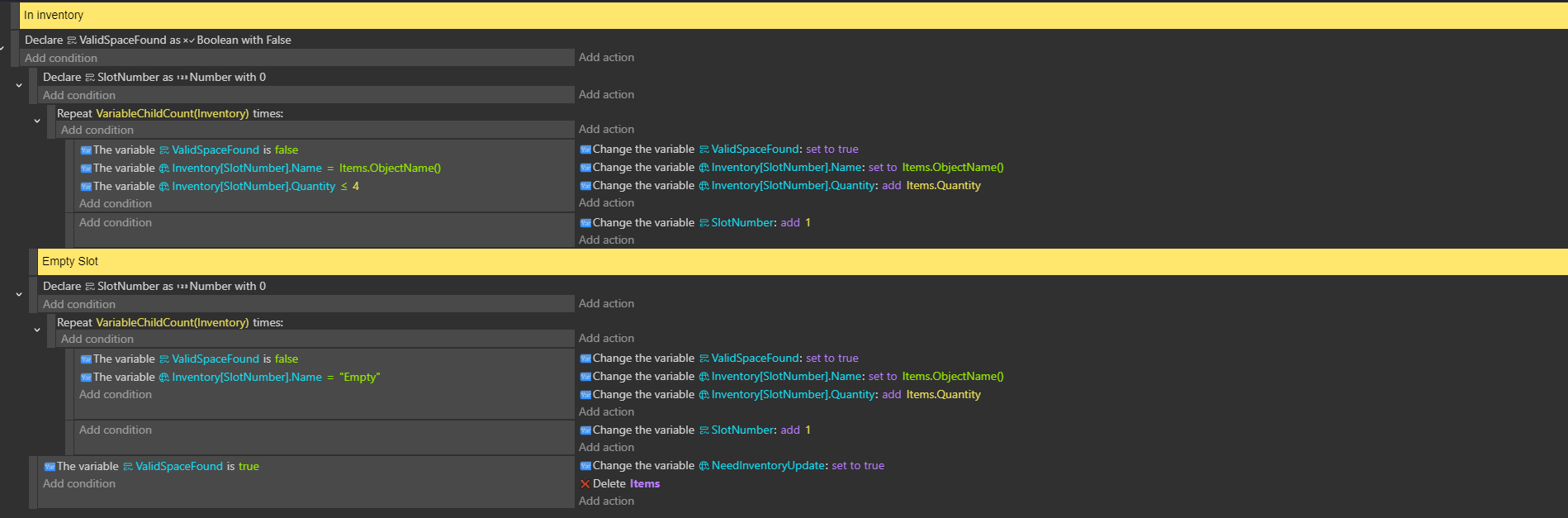Click the Boolean type icon in ValidSpaceFound declaration
1568x518 pixels.
click(x=189, y=40)
